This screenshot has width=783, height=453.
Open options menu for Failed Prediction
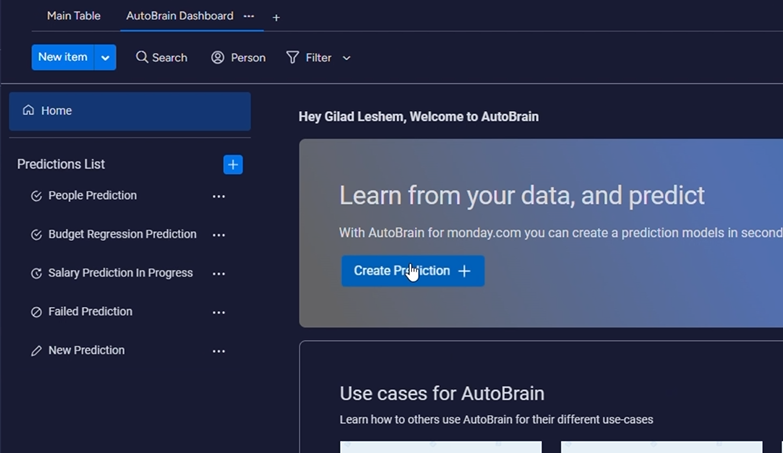(219, 312)
